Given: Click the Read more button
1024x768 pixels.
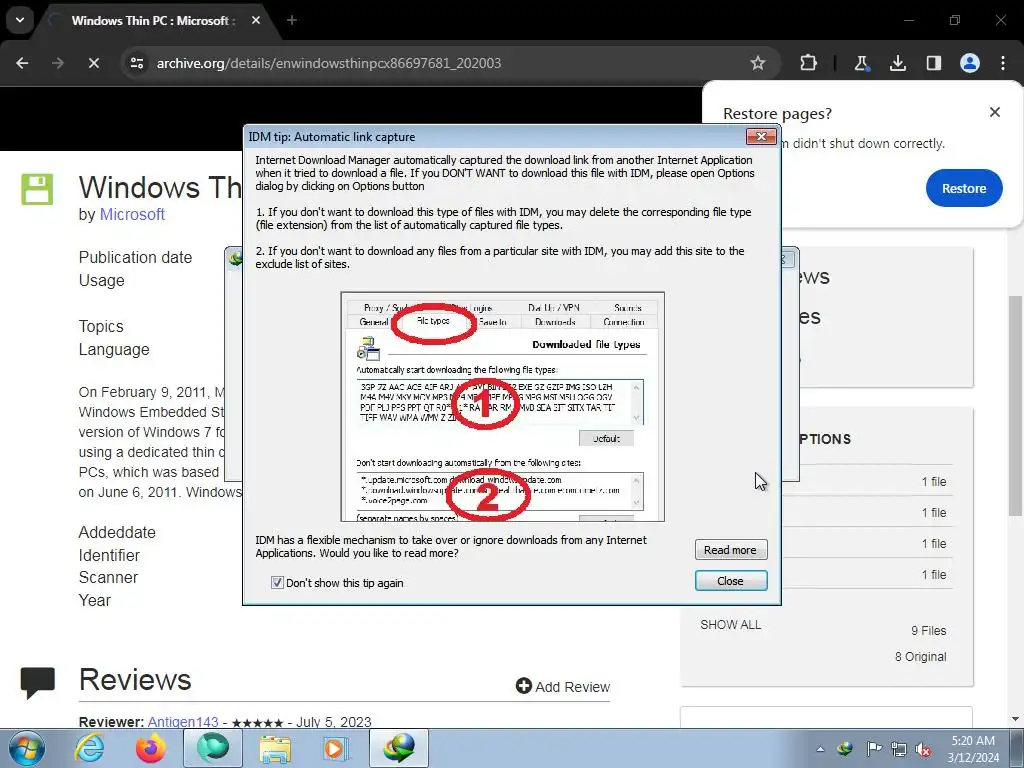Looking at the screenshot, I should coord(730,550).
